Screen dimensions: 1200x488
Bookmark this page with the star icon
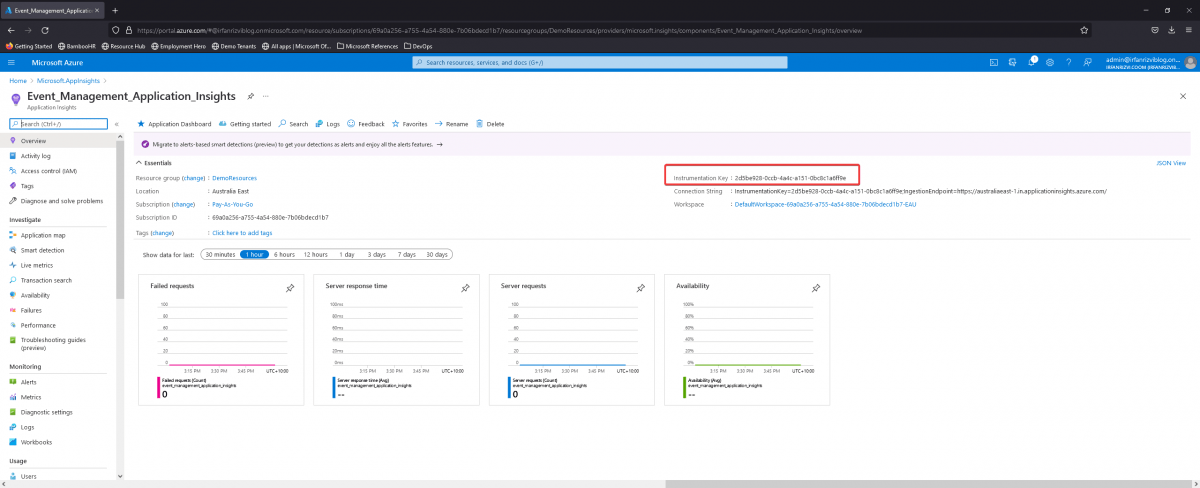click(1084, 30)
